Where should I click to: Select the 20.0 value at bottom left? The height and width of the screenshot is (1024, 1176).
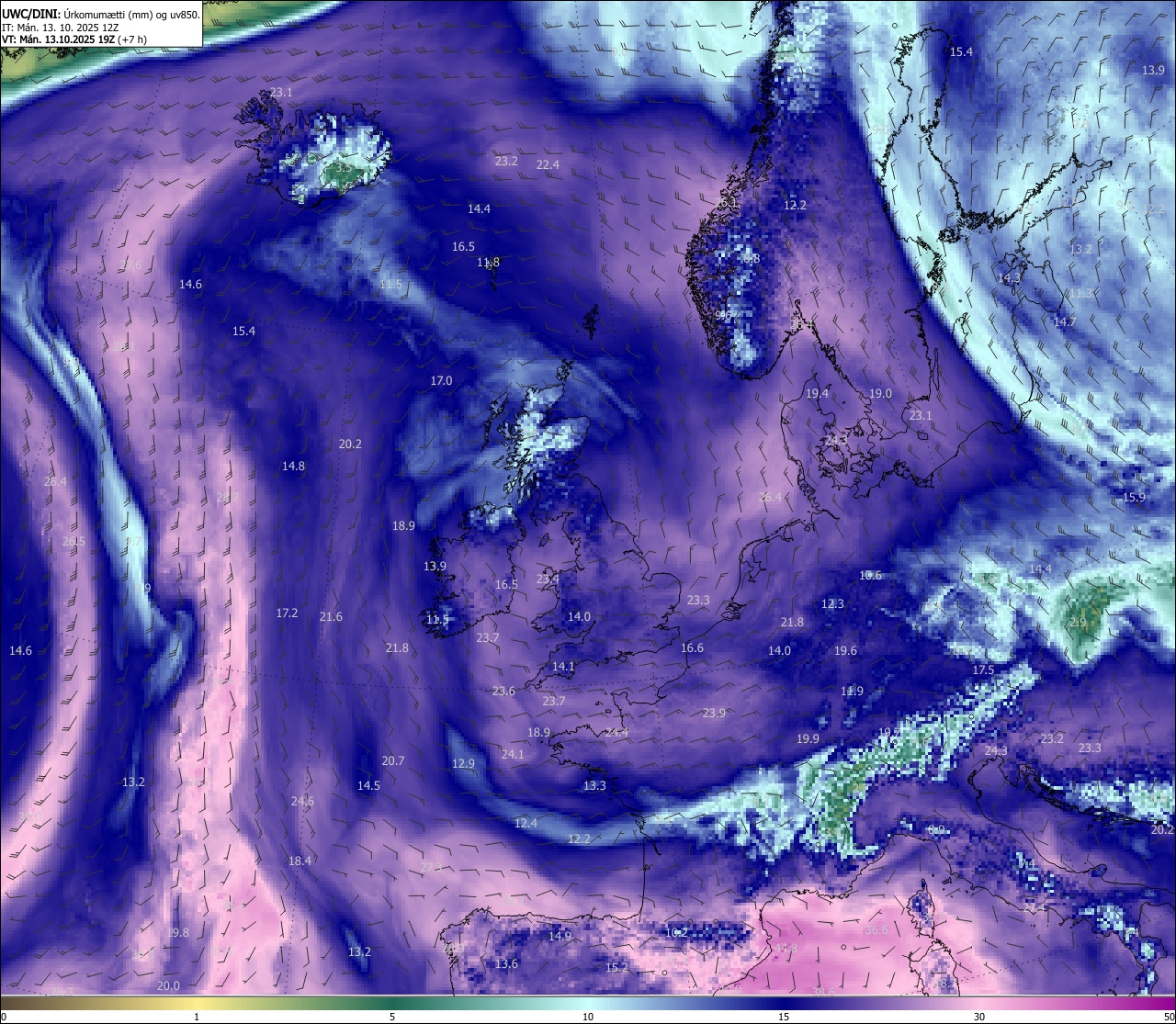pos(168,985)
